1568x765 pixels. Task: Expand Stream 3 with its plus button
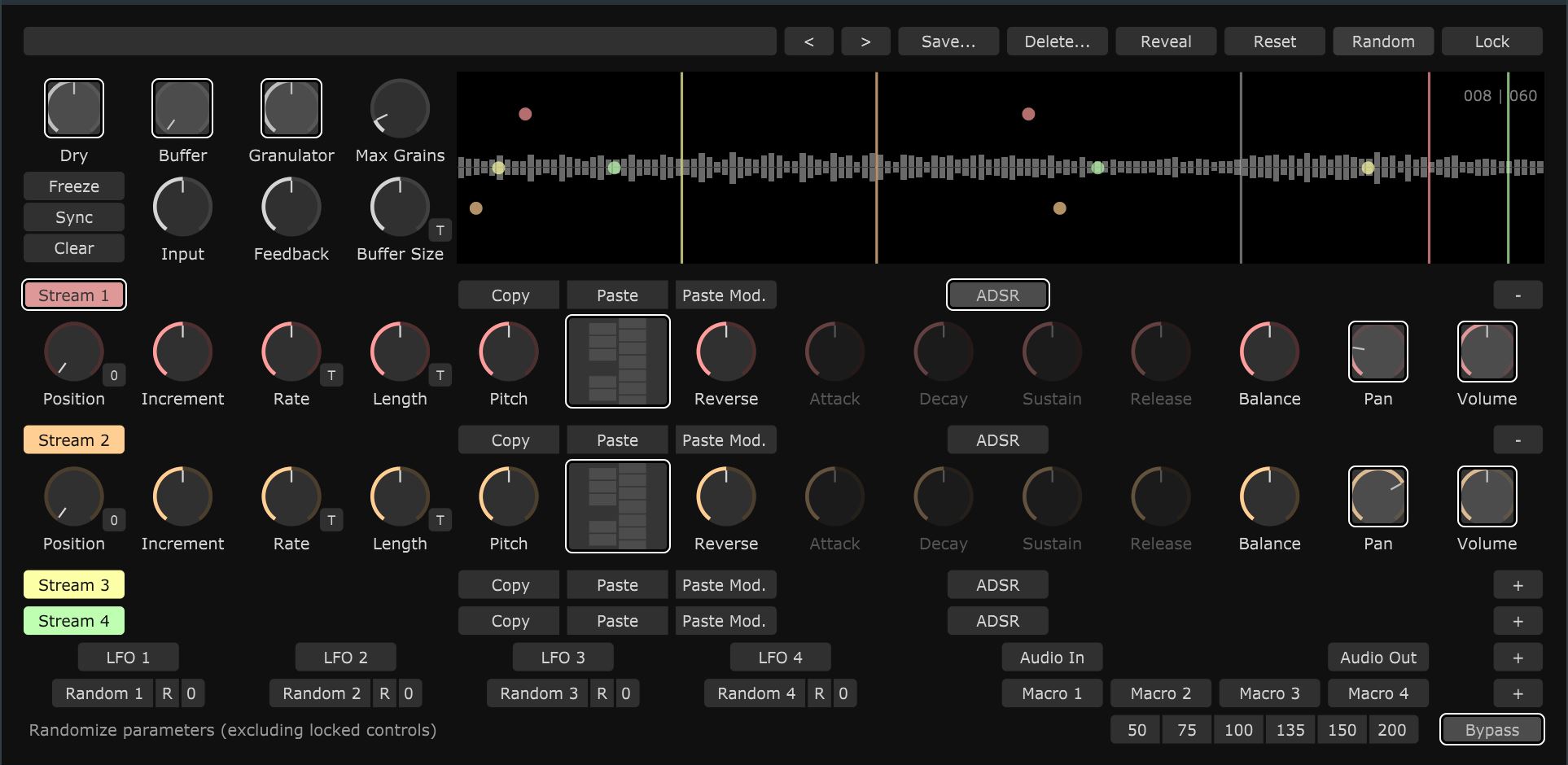[x=1518, y=585]
